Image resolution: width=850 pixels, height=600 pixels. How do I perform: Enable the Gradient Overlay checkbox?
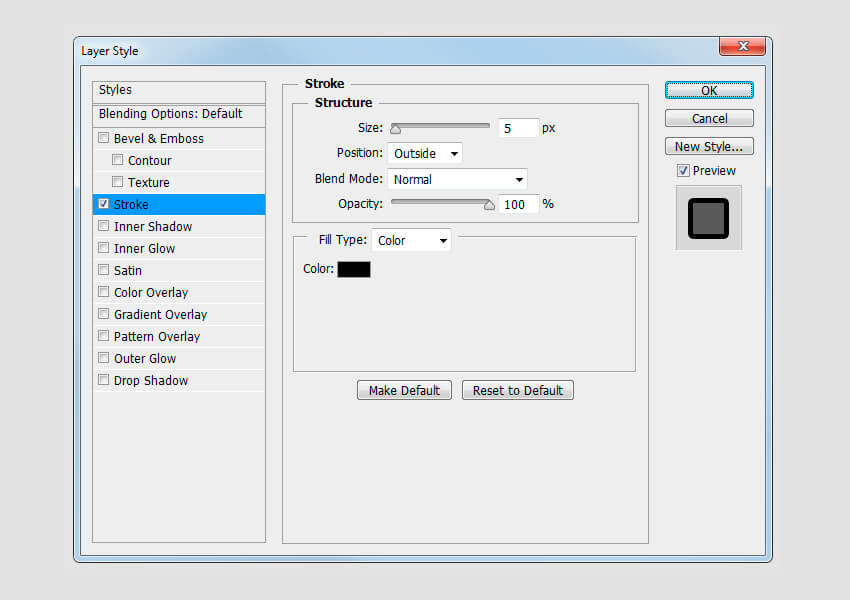pos(104,314)
